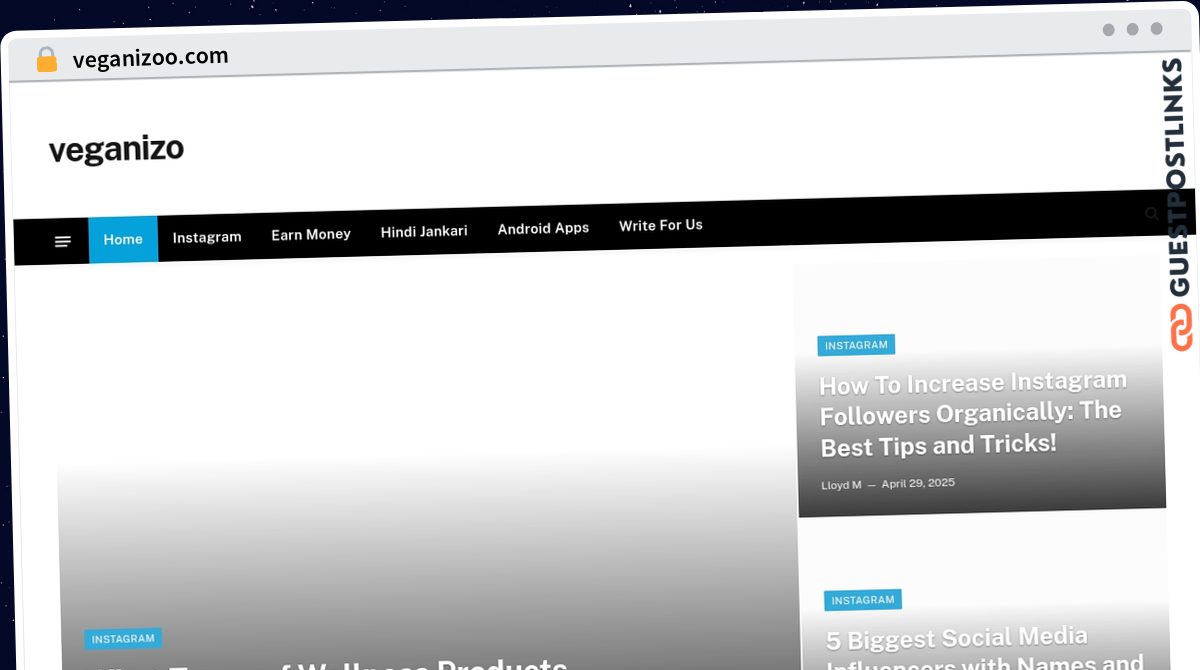Click the padlock icon in the address bar

point(46,60)
